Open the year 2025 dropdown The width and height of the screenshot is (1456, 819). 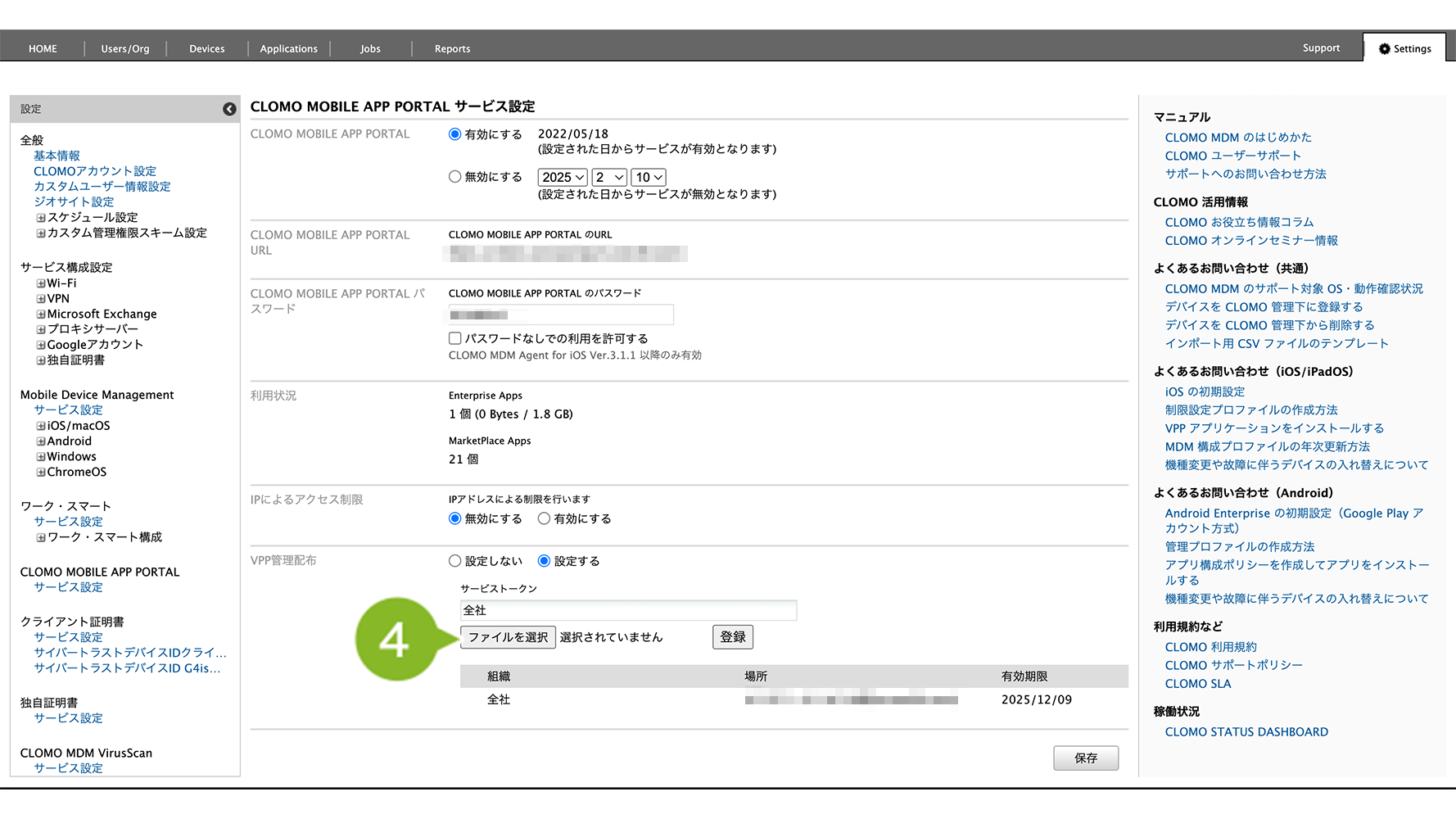563,178
